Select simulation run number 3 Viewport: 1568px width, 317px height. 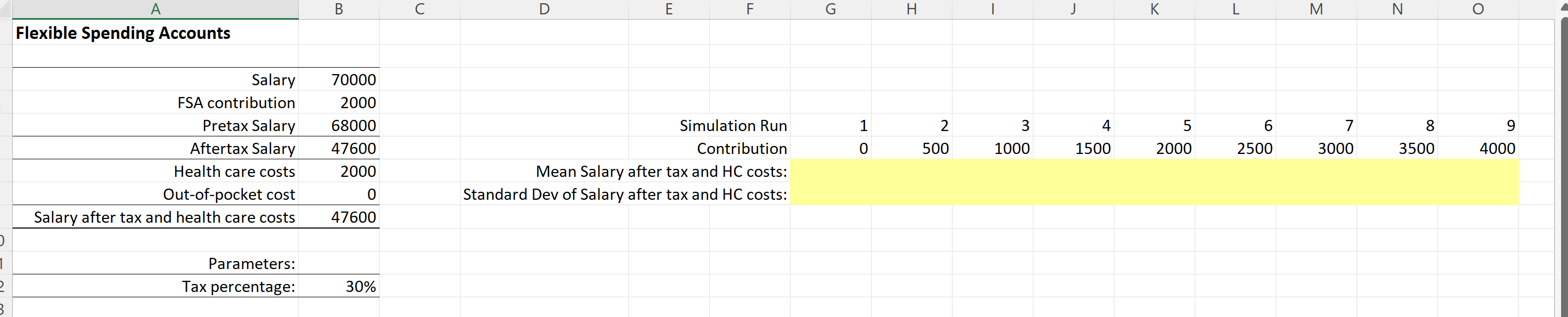(993, 126)
